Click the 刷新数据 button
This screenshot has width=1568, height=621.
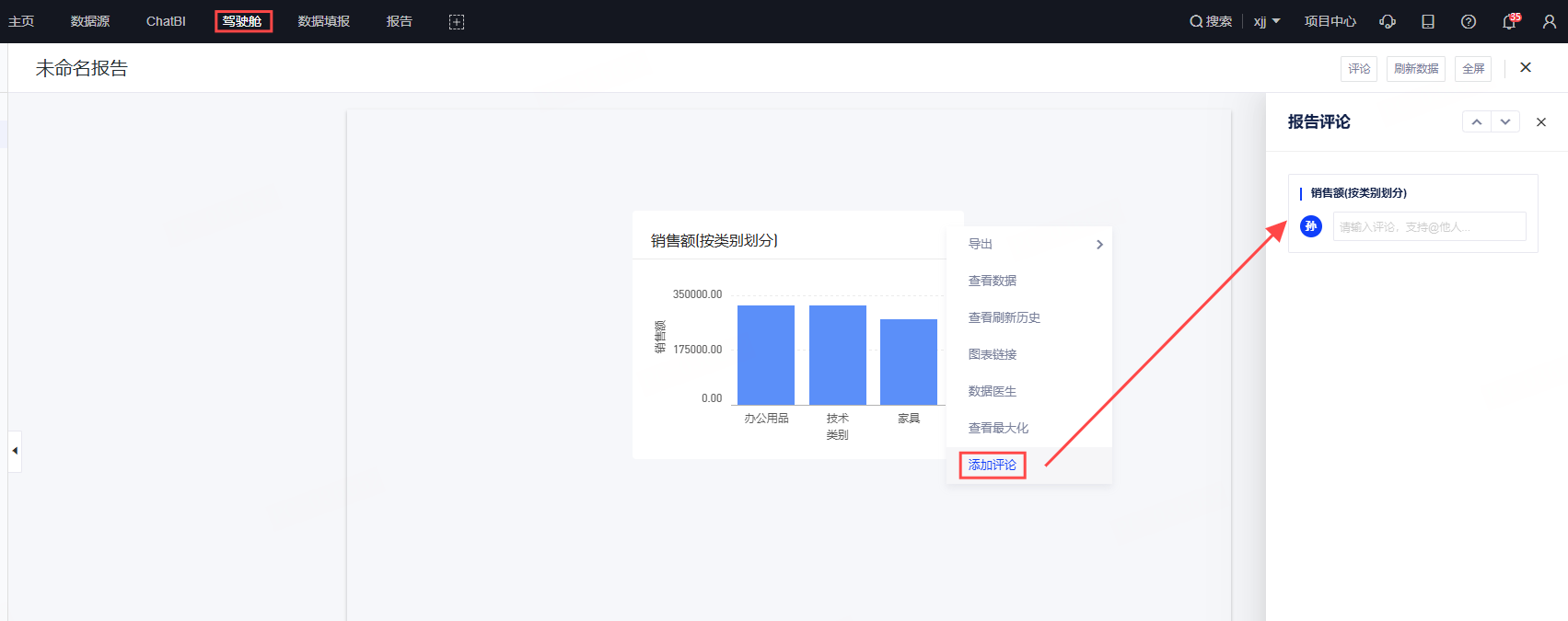click(1415, 69)
